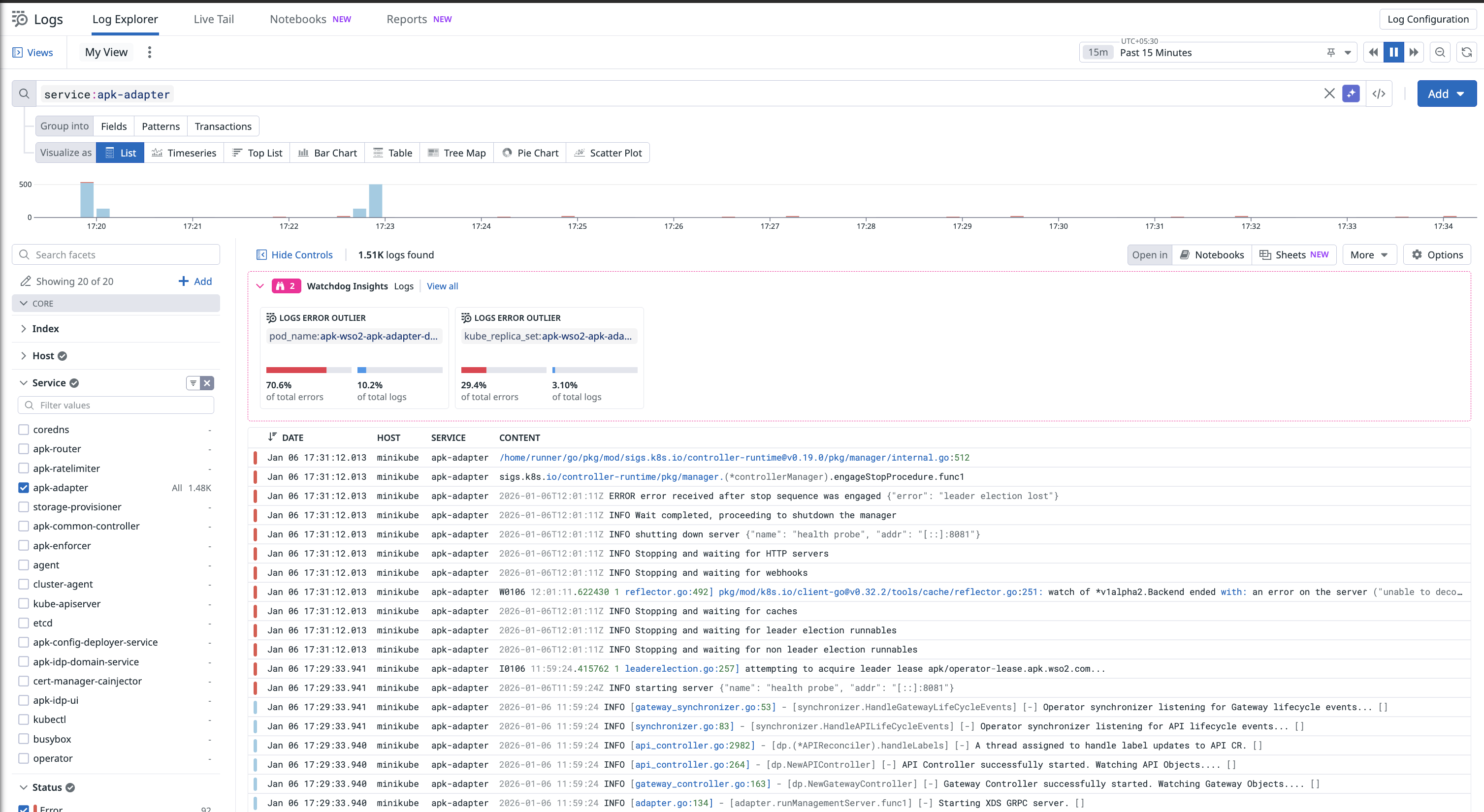Select the List visualization
Image resolution: width=1484 pixels, height=812 pixels.
click(x=121, y=153)
